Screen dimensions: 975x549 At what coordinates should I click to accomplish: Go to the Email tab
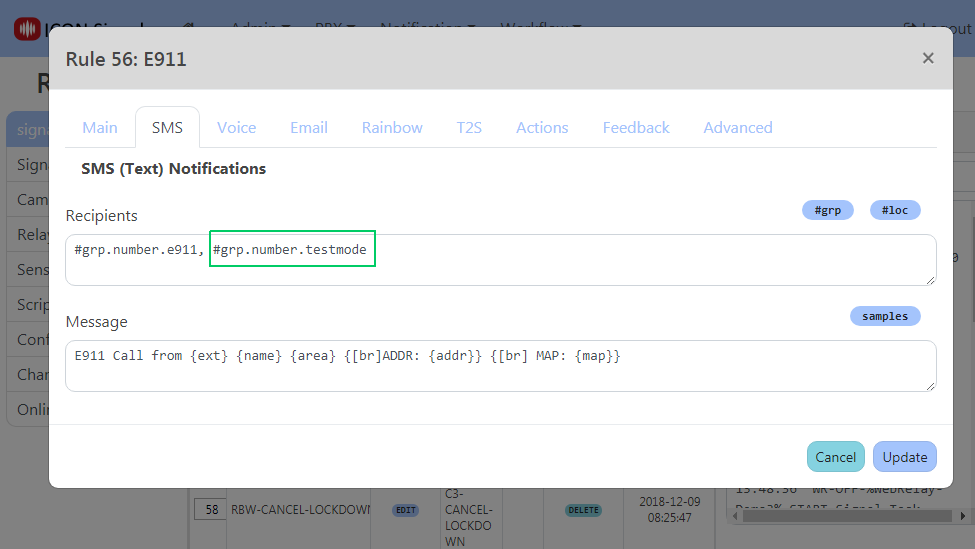pyautogui.click(x=309, y=127)
